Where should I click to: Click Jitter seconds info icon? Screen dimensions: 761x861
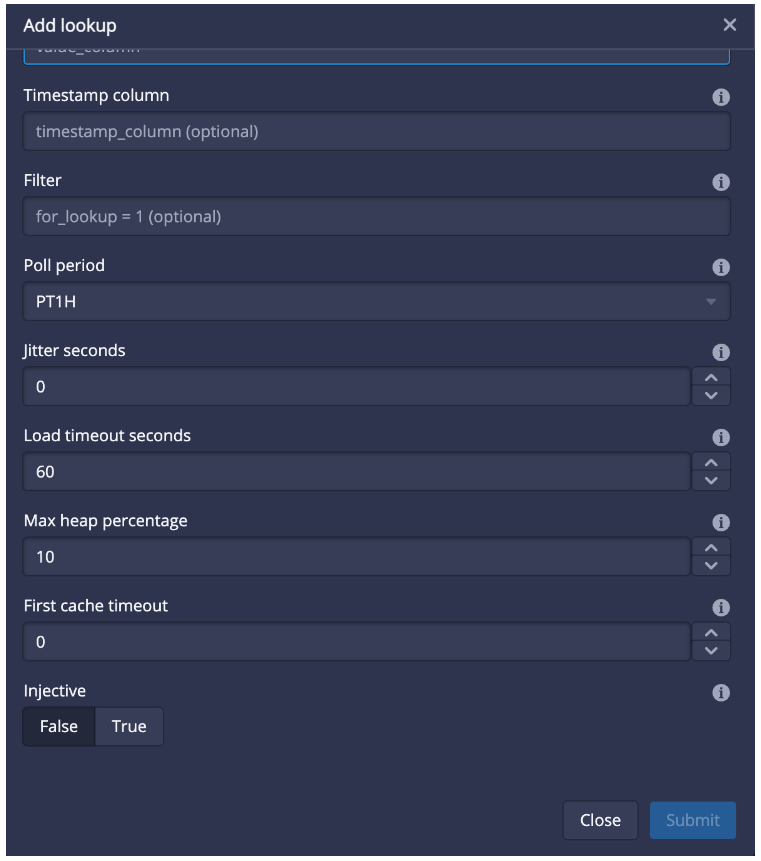pos(720,352)
